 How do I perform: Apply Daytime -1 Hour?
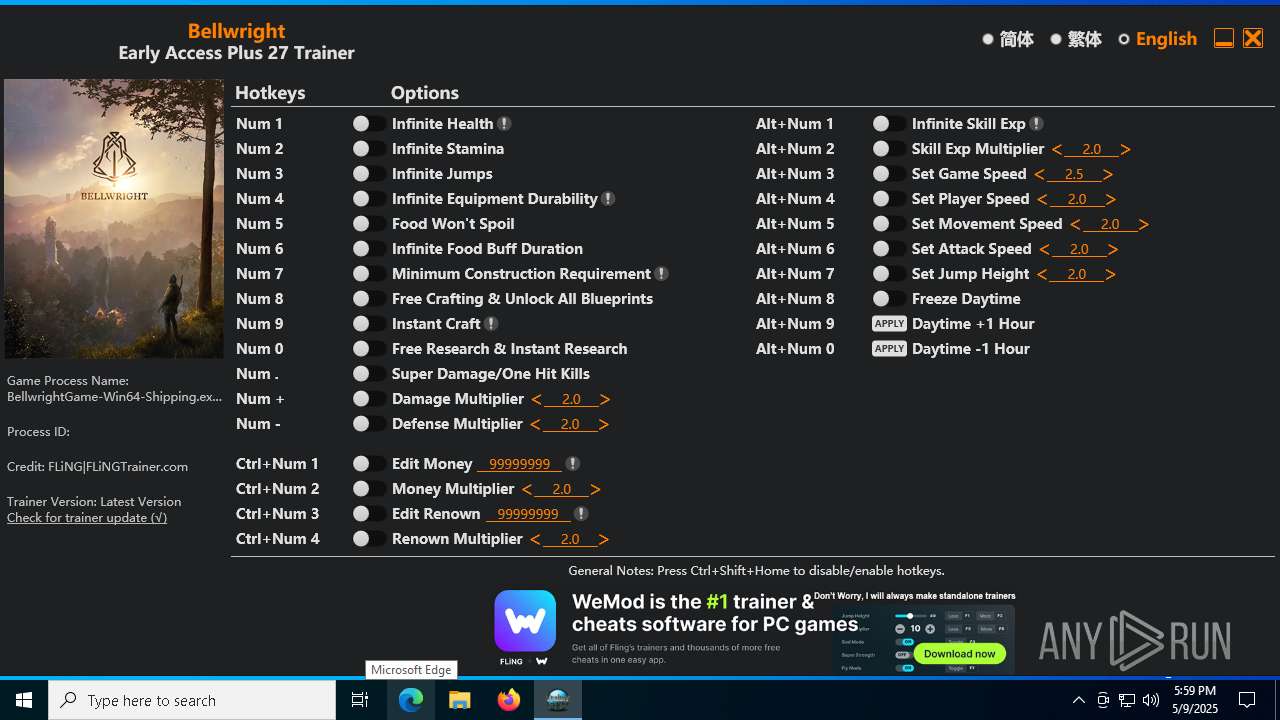click(889, 349)
